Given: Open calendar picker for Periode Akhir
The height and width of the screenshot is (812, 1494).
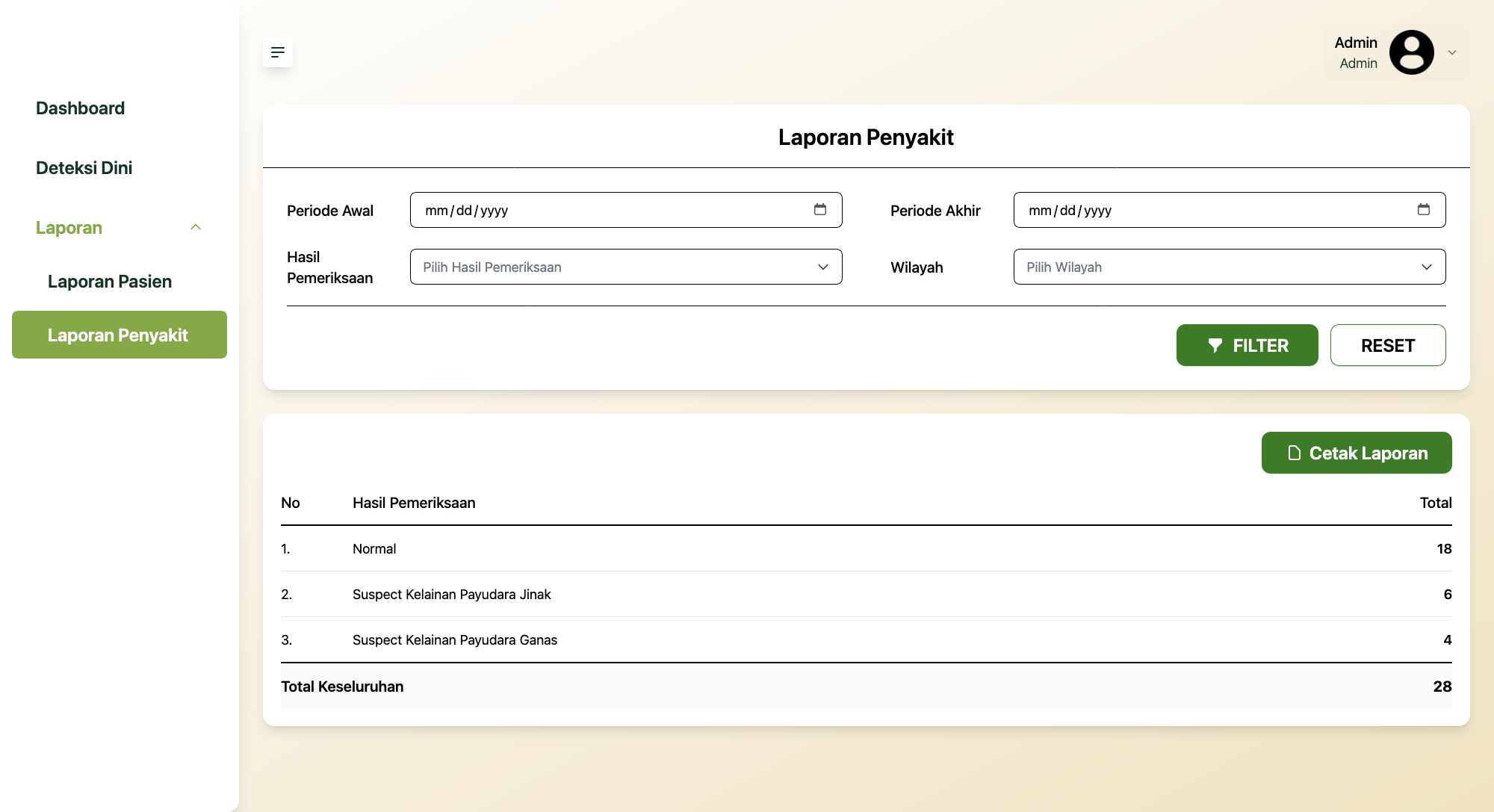Looking at the screenshot, I should tap(1424, 209).
